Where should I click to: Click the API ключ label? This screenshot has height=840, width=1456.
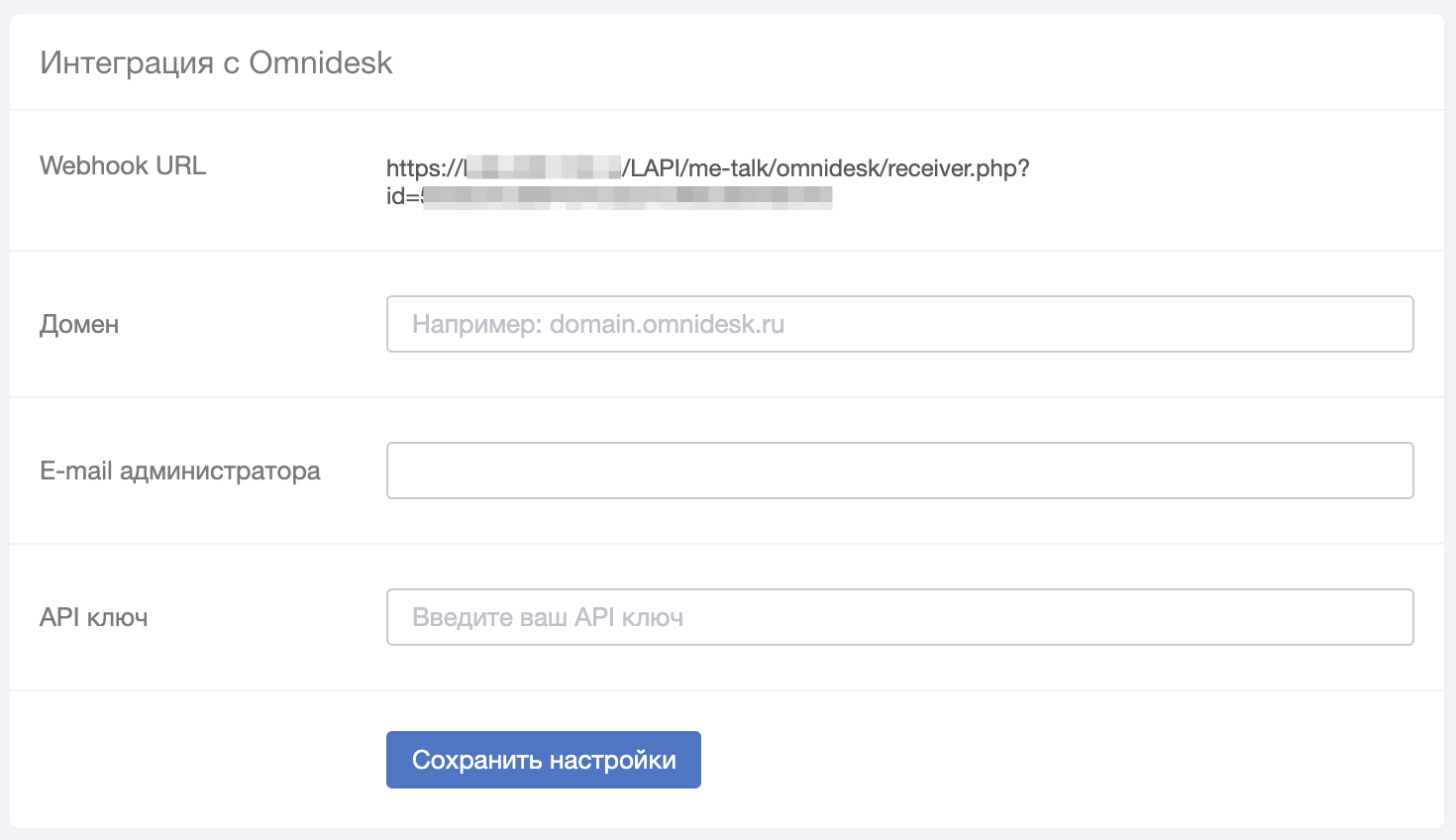tap(94, 617)
